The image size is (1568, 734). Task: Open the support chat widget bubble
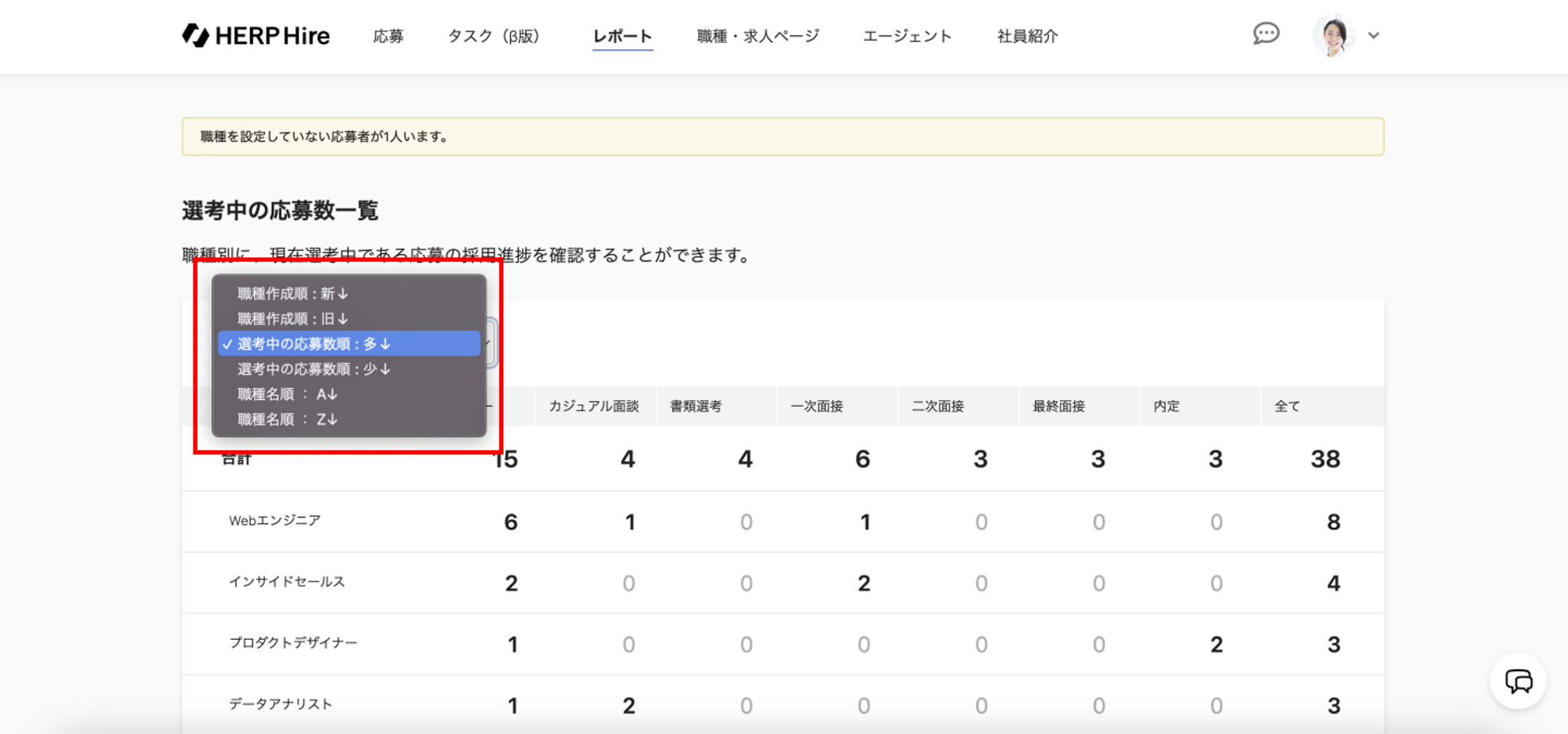point(1518,681)
